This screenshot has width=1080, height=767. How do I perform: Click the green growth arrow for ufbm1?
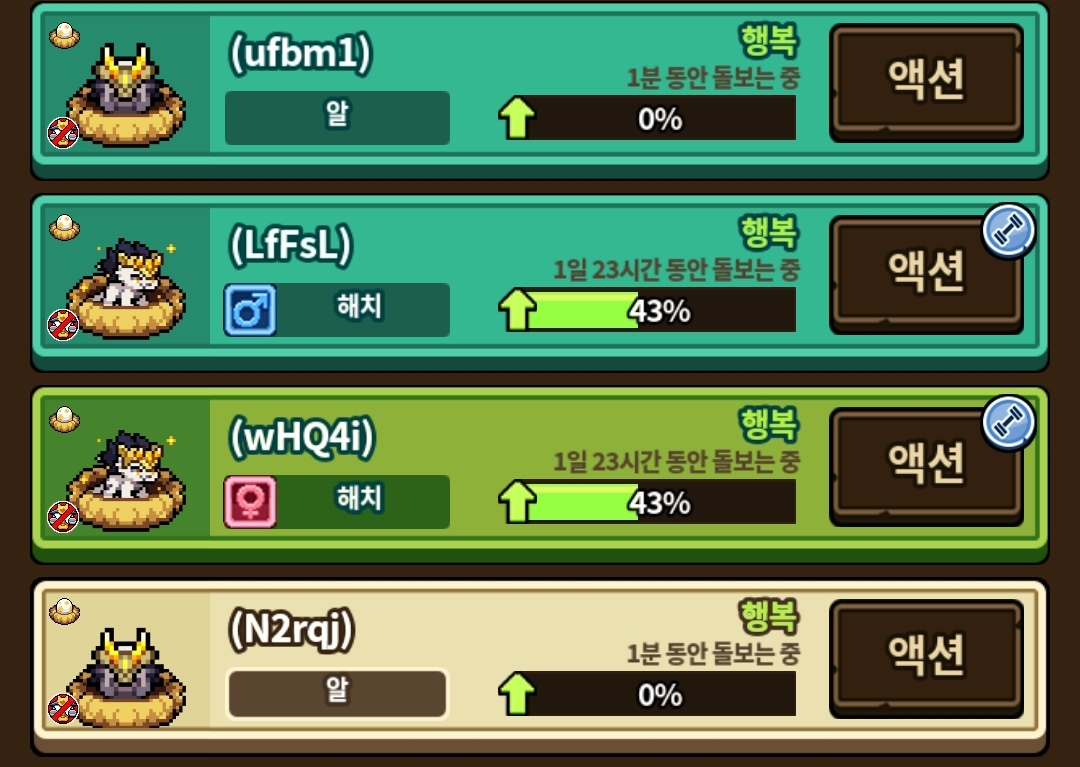click(x=517, y=118)
